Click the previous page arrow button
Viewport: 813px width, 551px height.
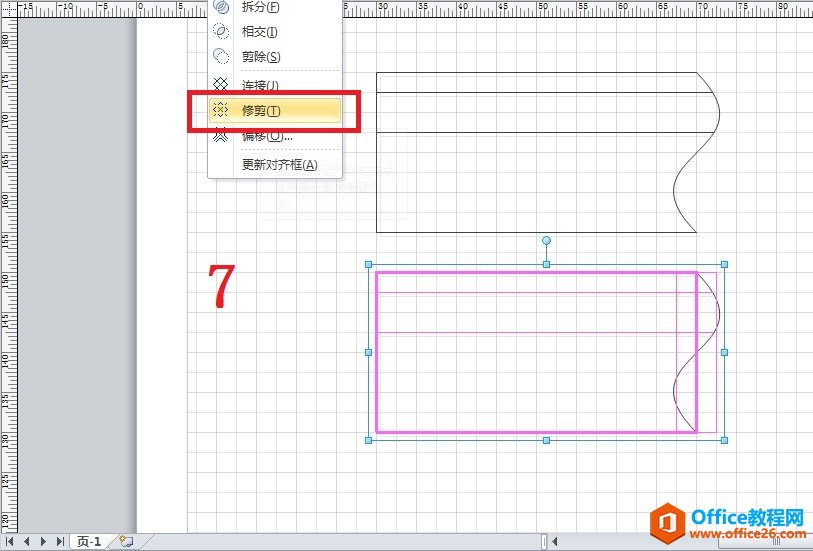[26, 542]
